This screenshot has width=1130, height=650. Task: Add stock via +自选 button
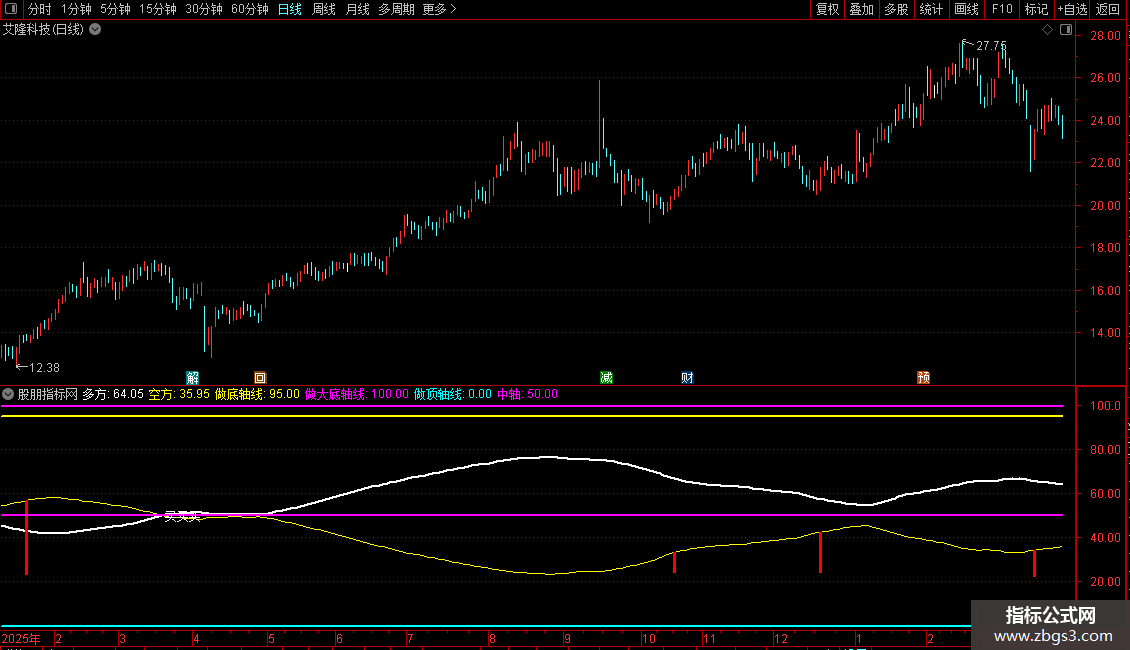coord(1071,9)
